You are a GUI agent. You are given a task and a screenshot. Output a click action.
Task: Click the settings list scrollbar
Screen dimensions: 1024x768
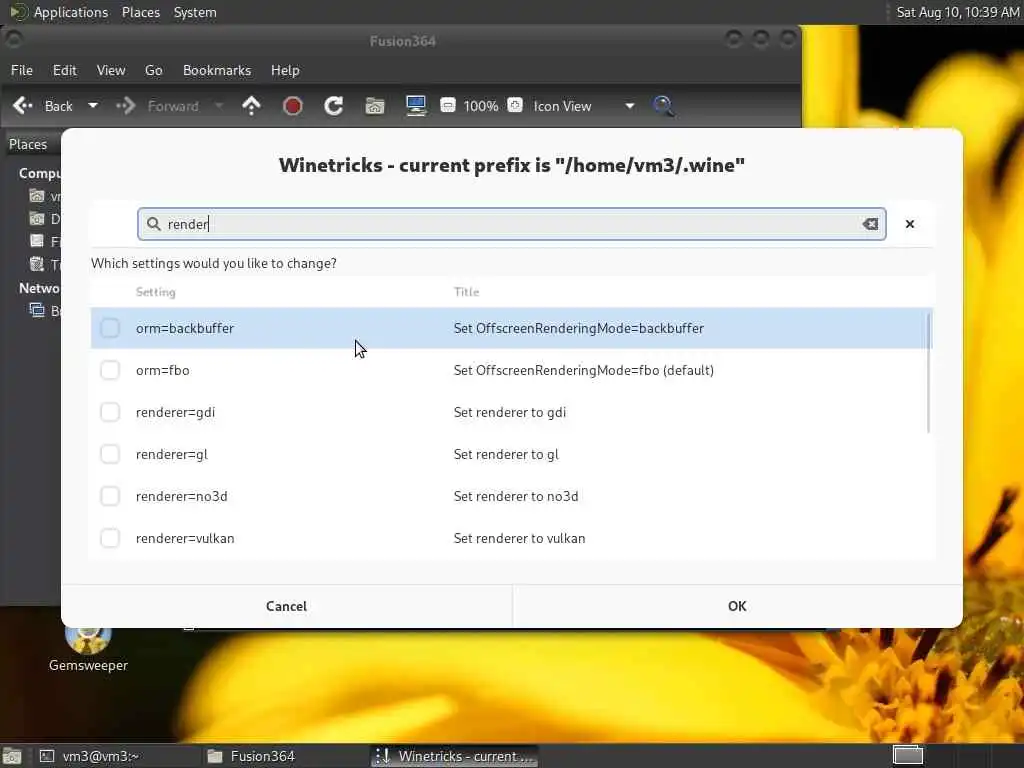click(x=928, y=372)
